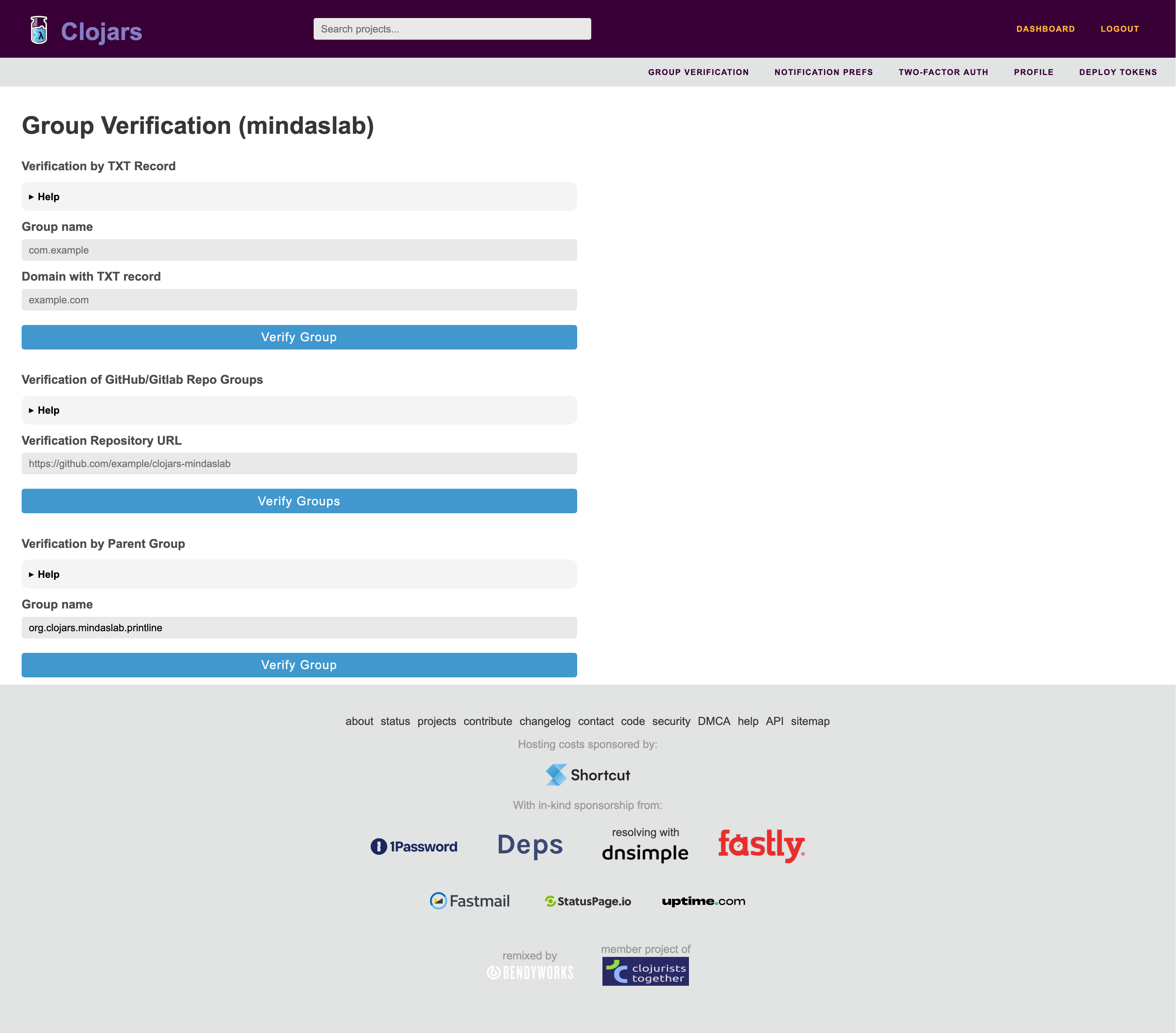Open the Deploy Tokens tab

(1117, 72)
